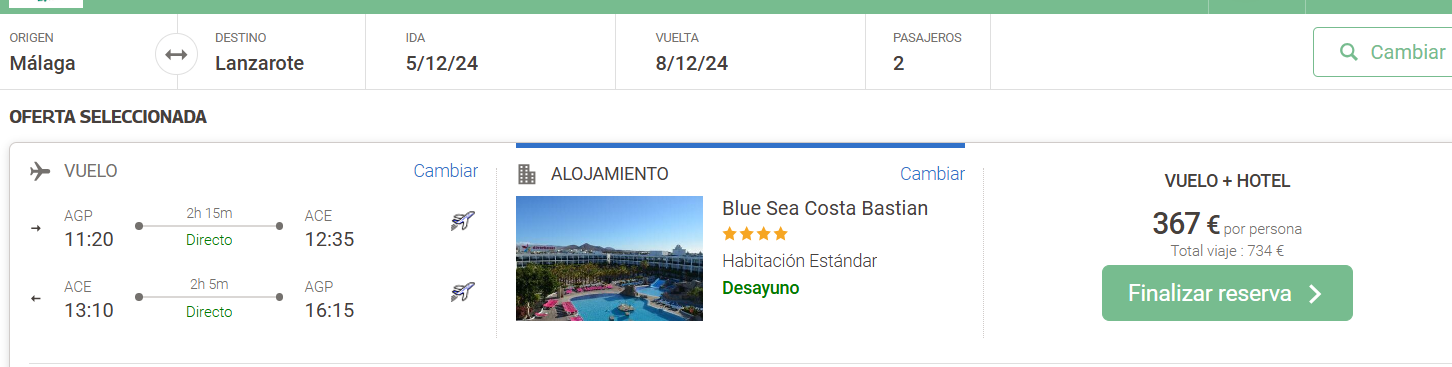1452x367 pixels.
Task: Click the Cambiar link in the Vuelo section
Action: tap(446, 171)
